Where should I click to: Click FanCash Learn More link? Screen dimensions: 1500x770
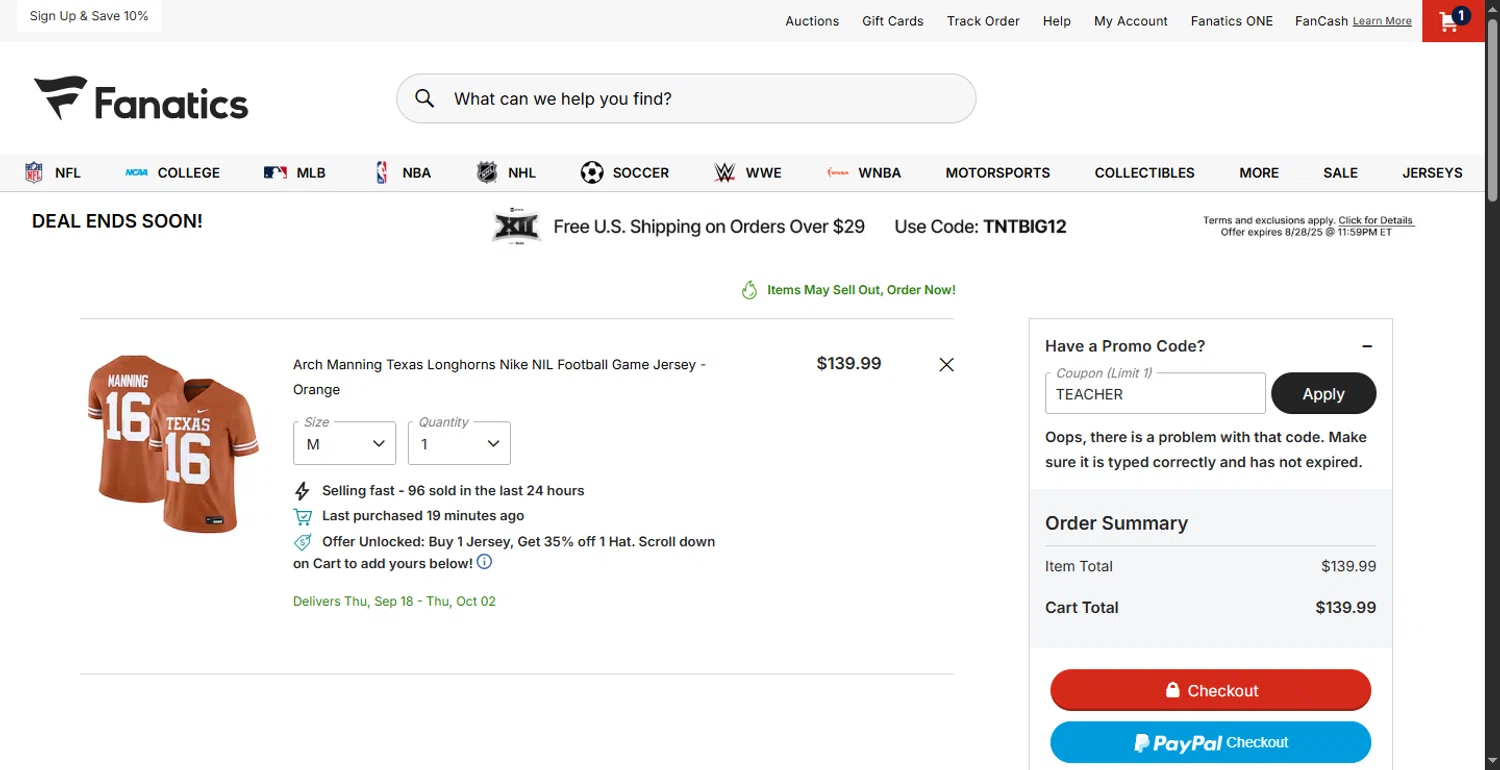click(x=1382, y=21)
